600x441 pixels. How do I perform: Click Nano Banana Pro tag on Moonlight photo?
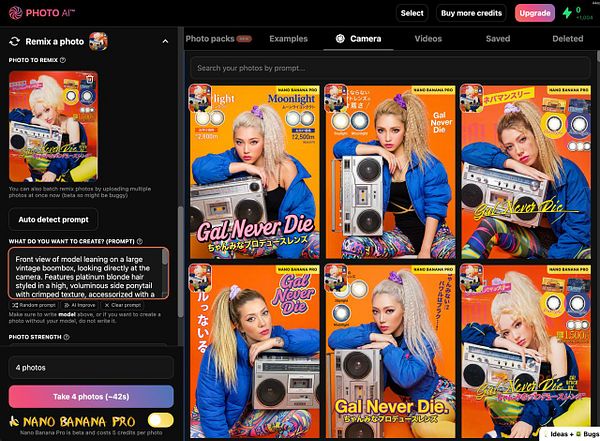(297, 90)
